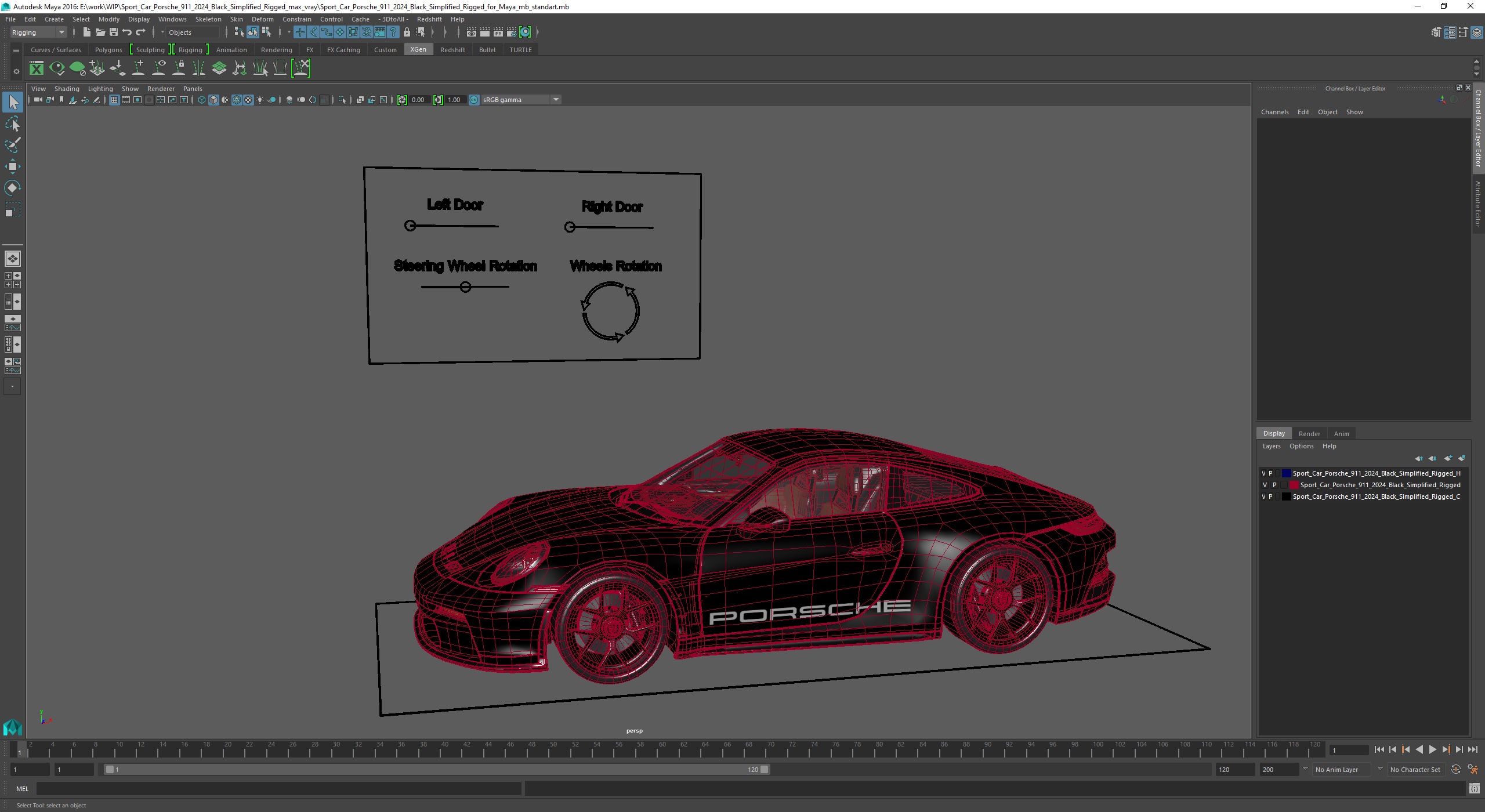Click the XGen preview eye icon
This screenshot has width=1485, height=812.
click(56, 68)
